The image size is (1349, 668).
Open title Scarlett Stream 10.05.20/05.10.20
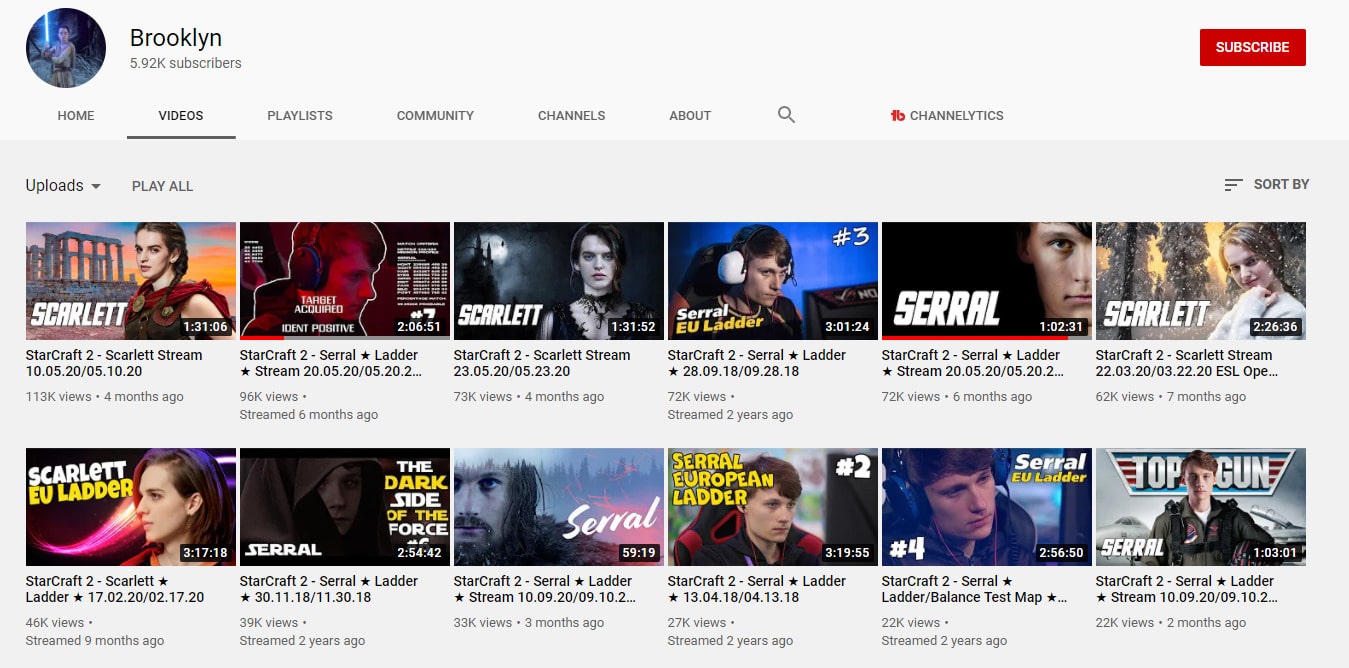[114, 363]
